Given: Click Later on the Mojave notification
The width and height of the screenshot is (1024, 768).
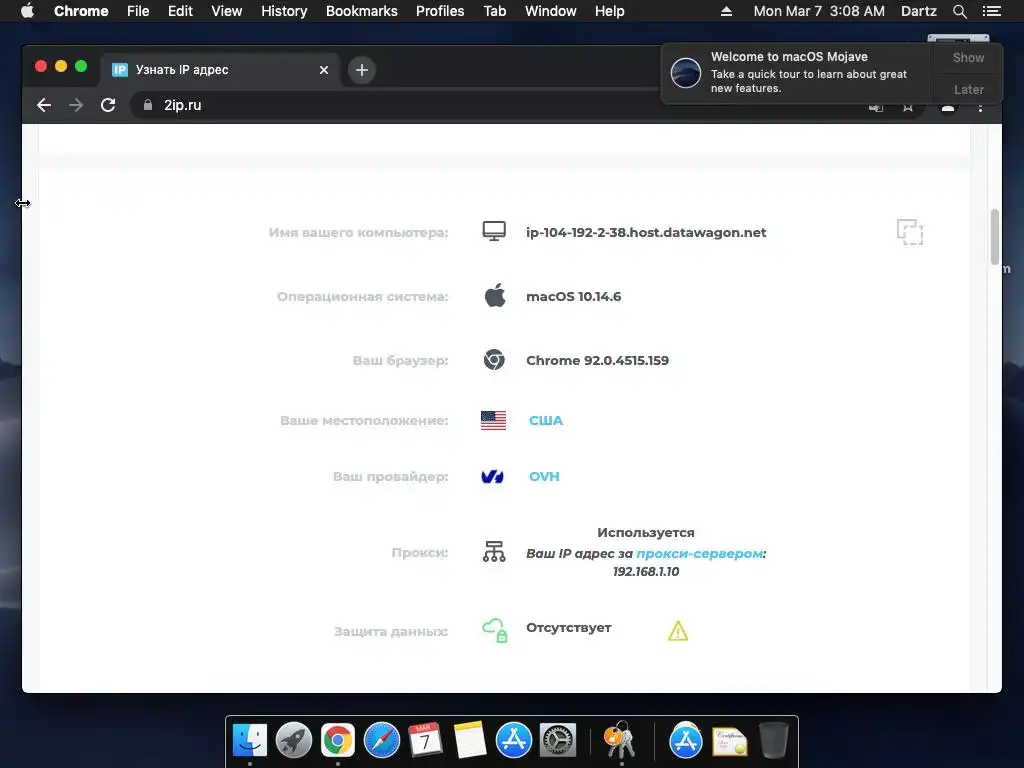Looking at the screenshot, I should click(x=968, y=89).
